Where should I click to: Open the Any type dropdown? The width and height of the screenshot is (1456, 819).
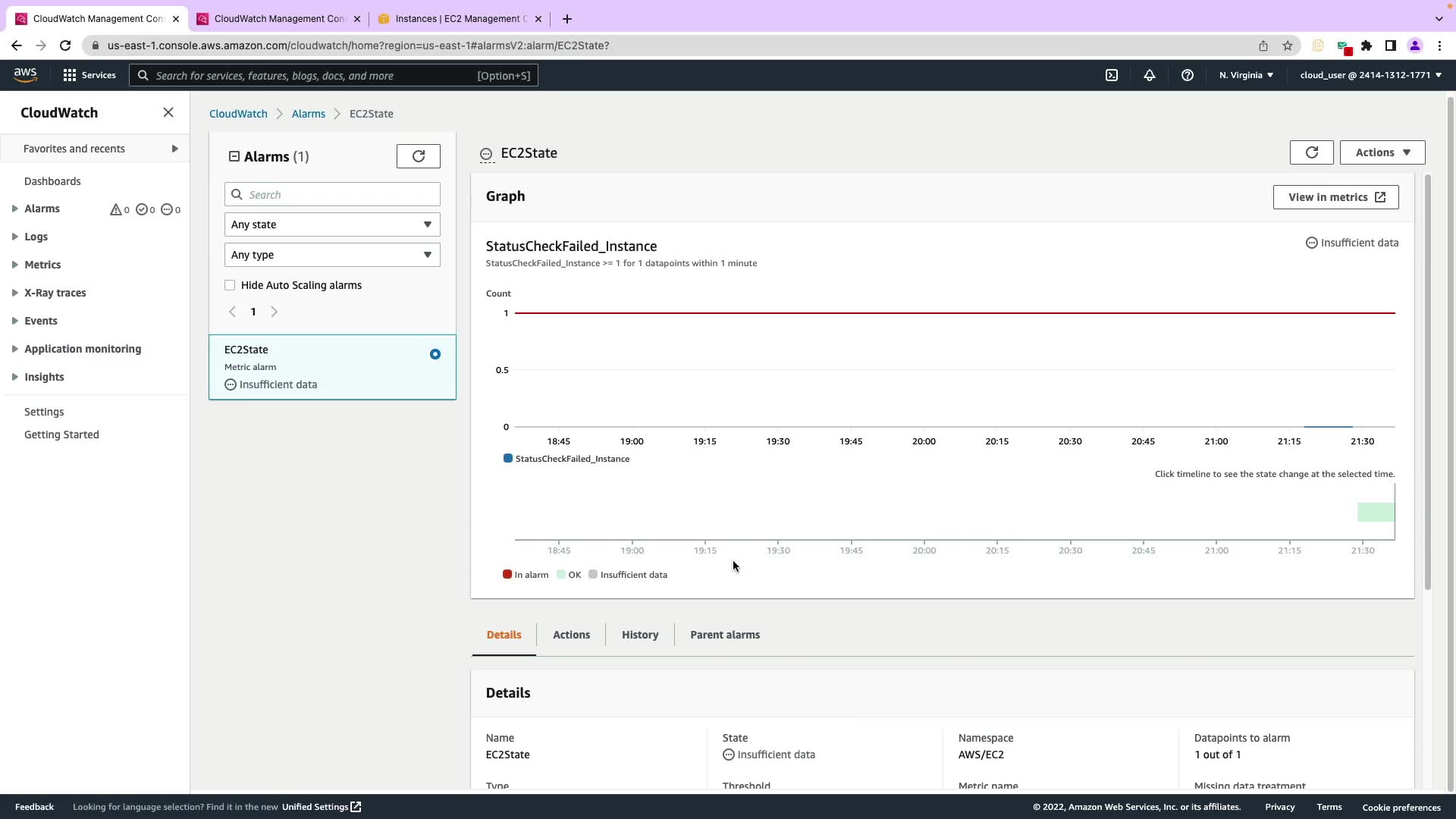(x=331, y=255)
